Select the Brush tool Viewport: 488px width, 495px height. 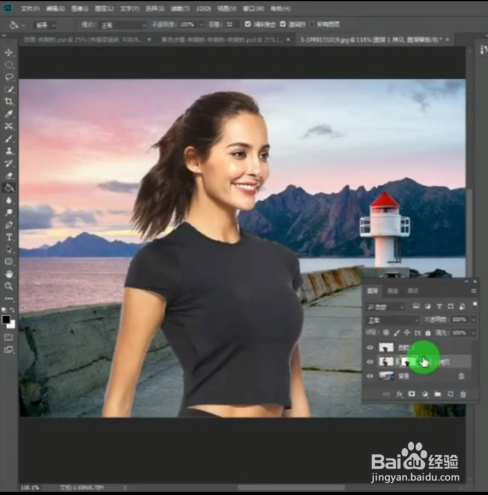point(9,139)
